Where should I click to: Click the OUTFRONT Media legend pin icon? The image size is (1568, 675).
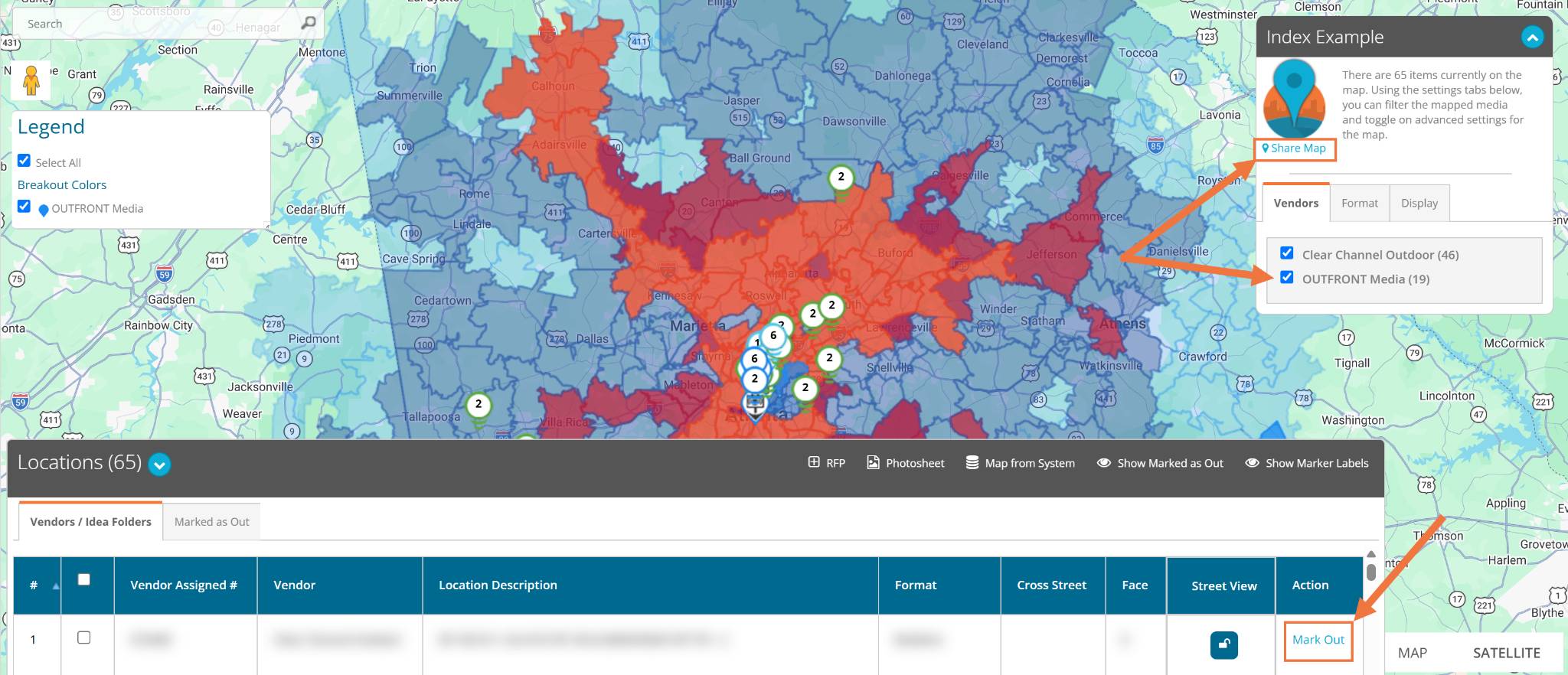(x=44, y=210)
